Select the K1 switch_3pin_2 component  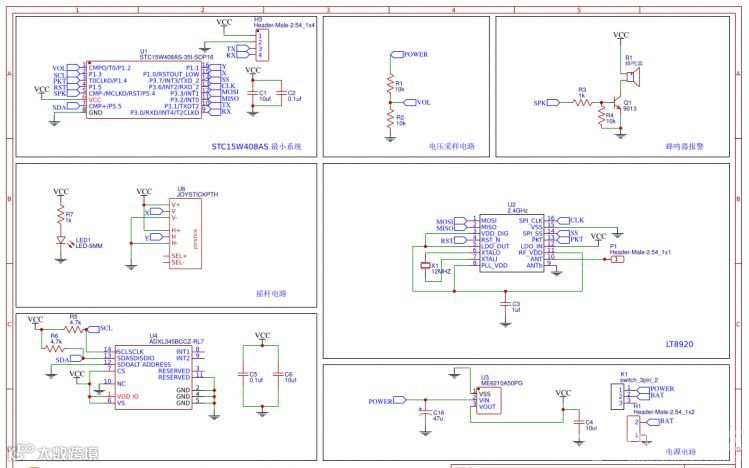pos(618,396)
